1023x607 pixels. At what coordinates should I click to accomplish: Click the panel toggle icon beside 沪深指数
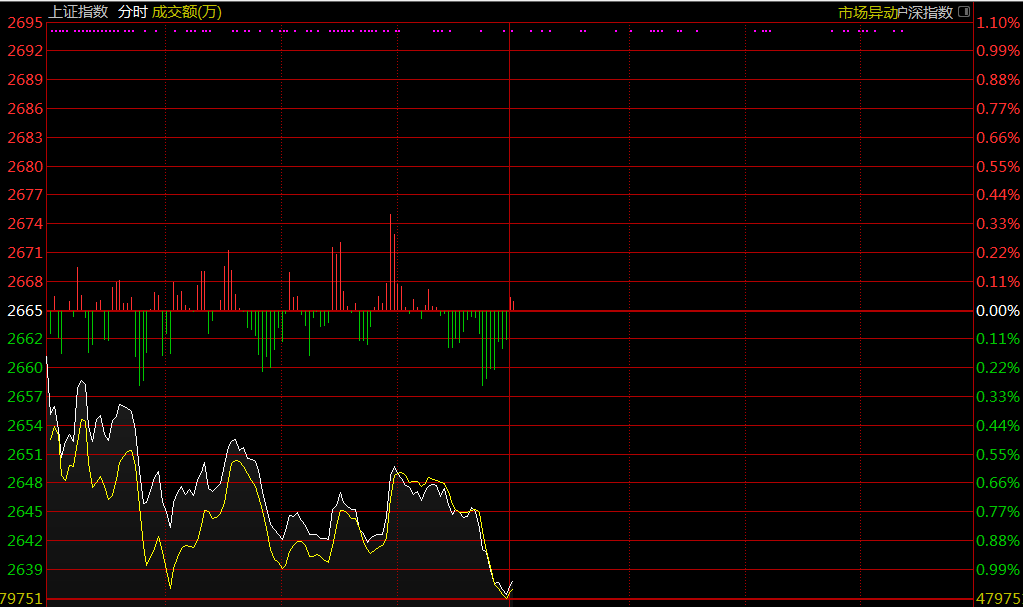point(964,12)
